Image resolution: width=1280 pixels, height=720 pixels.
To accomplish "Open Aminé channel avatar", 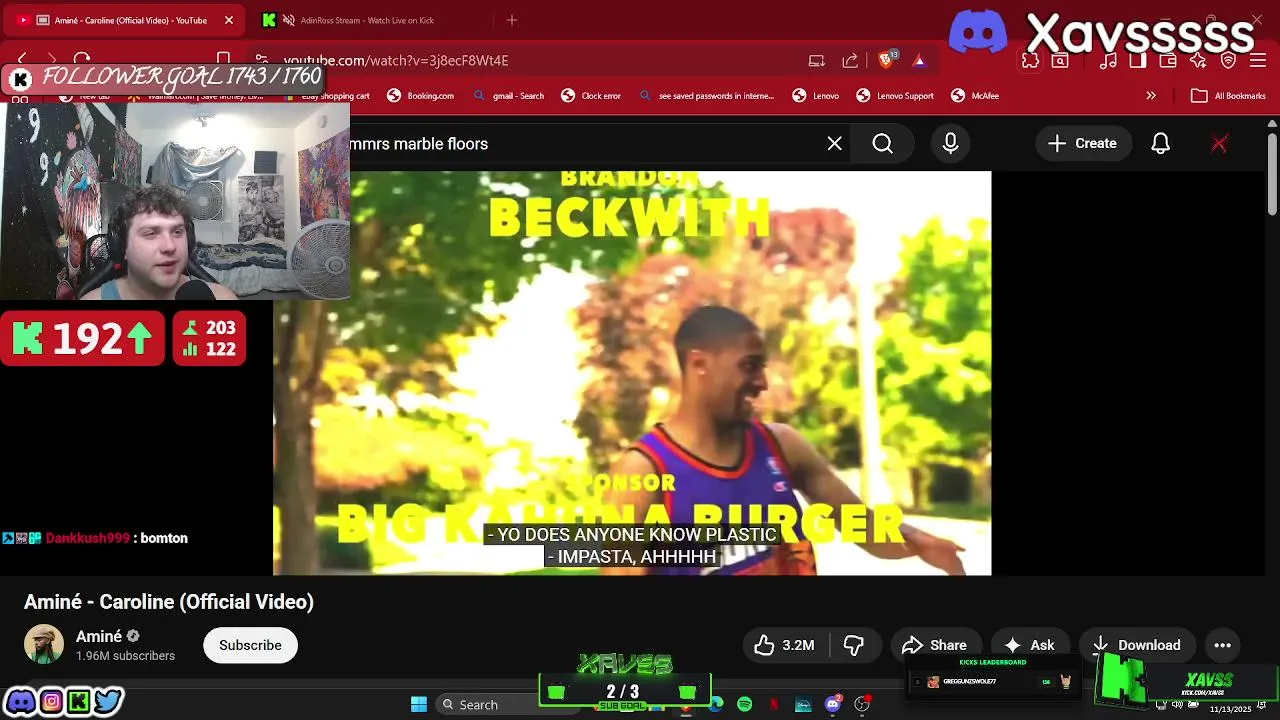I will (44, 645).
